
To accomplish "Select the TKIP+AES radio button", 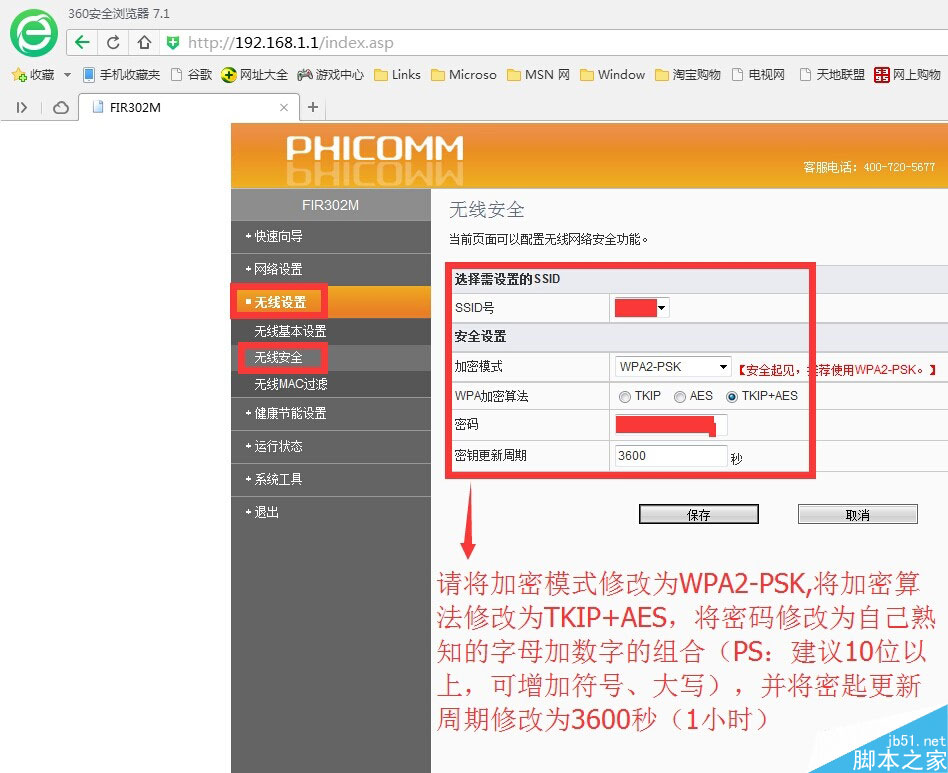I will (x=732, y=396).
